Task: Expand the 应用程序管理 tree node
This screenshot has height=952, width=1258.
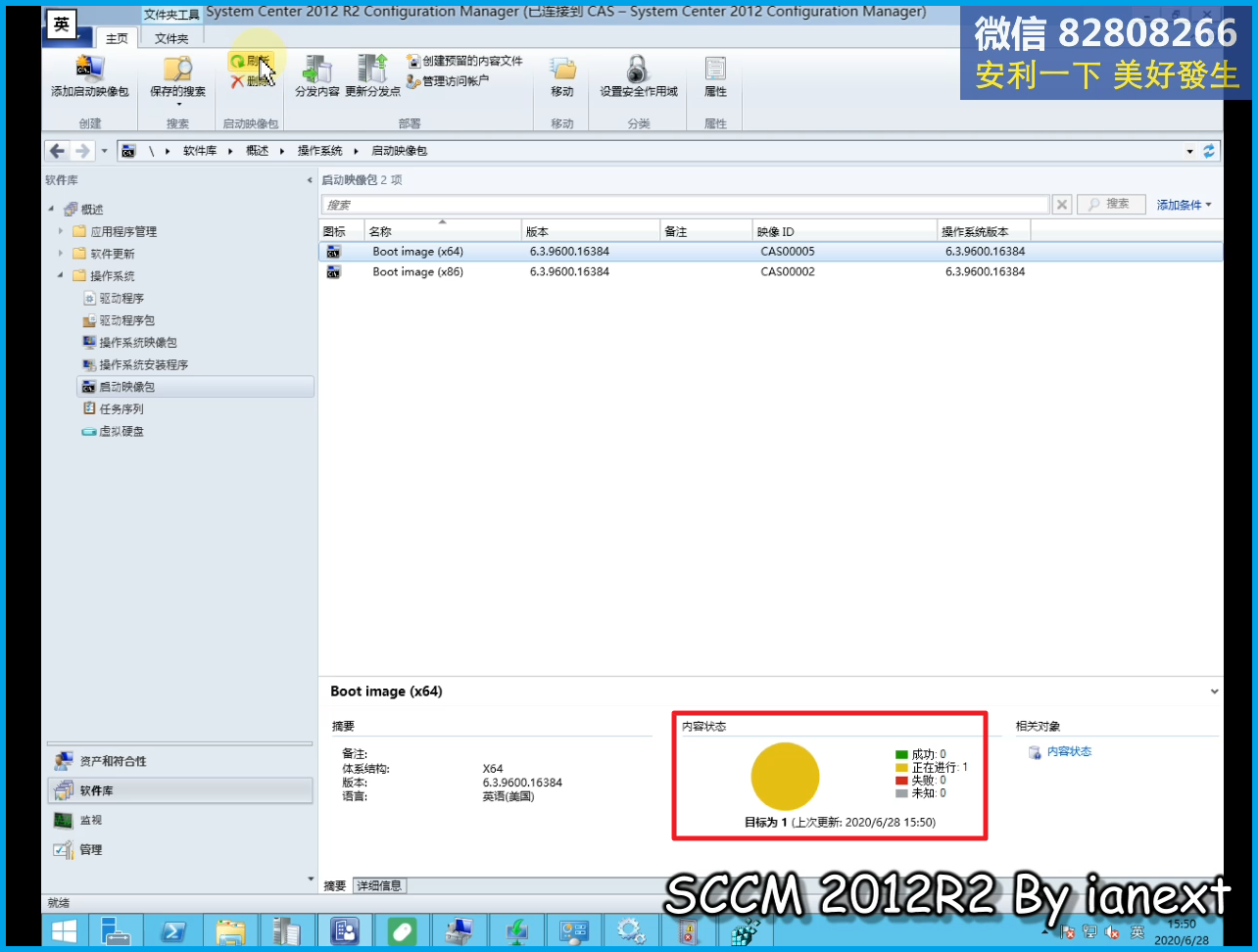Action: tap(61, 231)
